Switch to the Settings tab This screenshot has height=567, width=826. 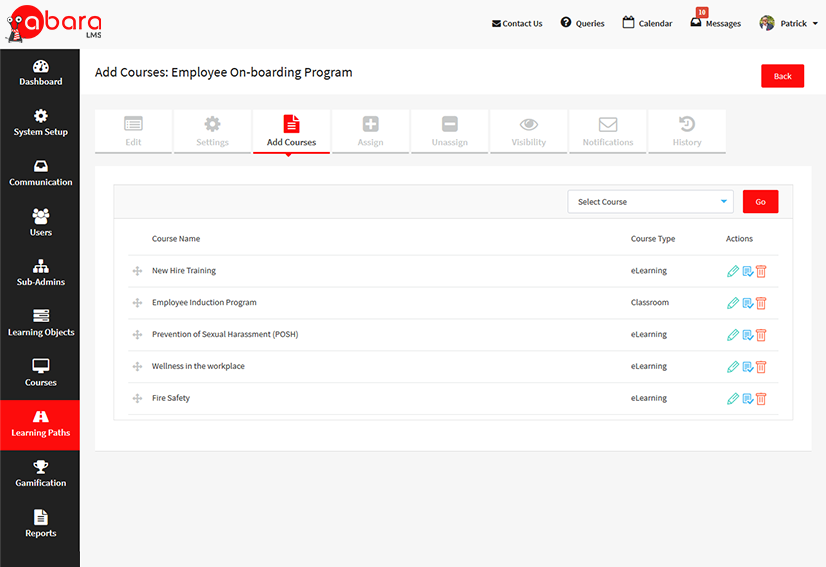212,131
